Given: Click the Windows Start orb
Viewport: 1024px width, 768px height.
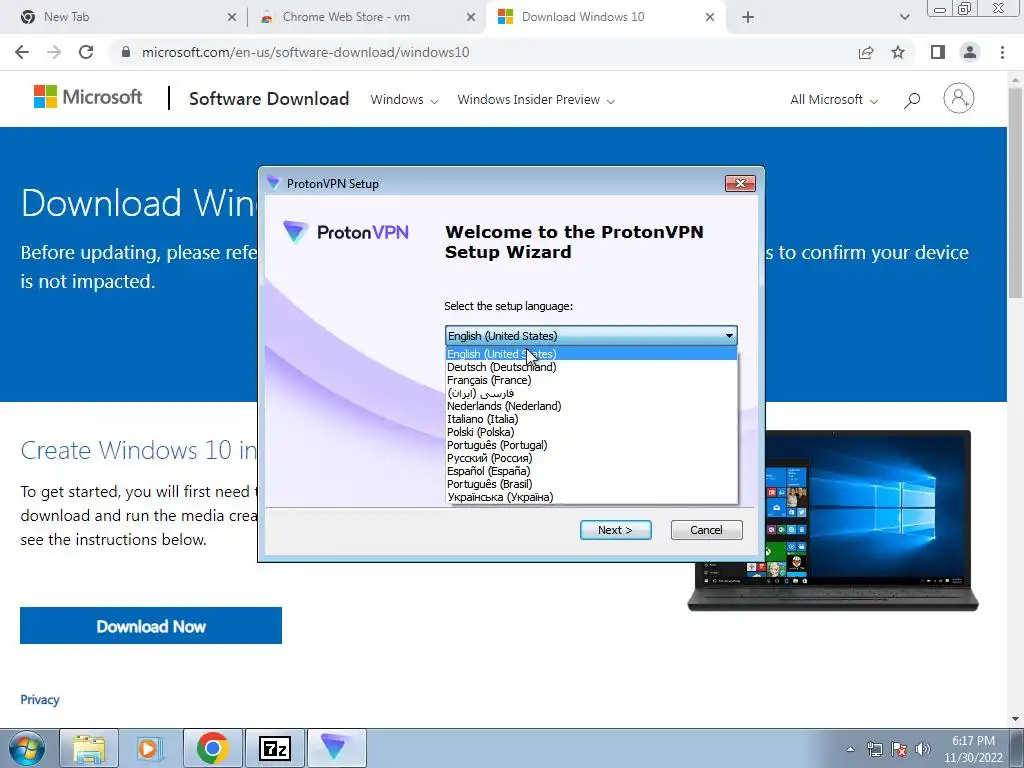Looking at the screenshot, I should [x=27, y=748].
